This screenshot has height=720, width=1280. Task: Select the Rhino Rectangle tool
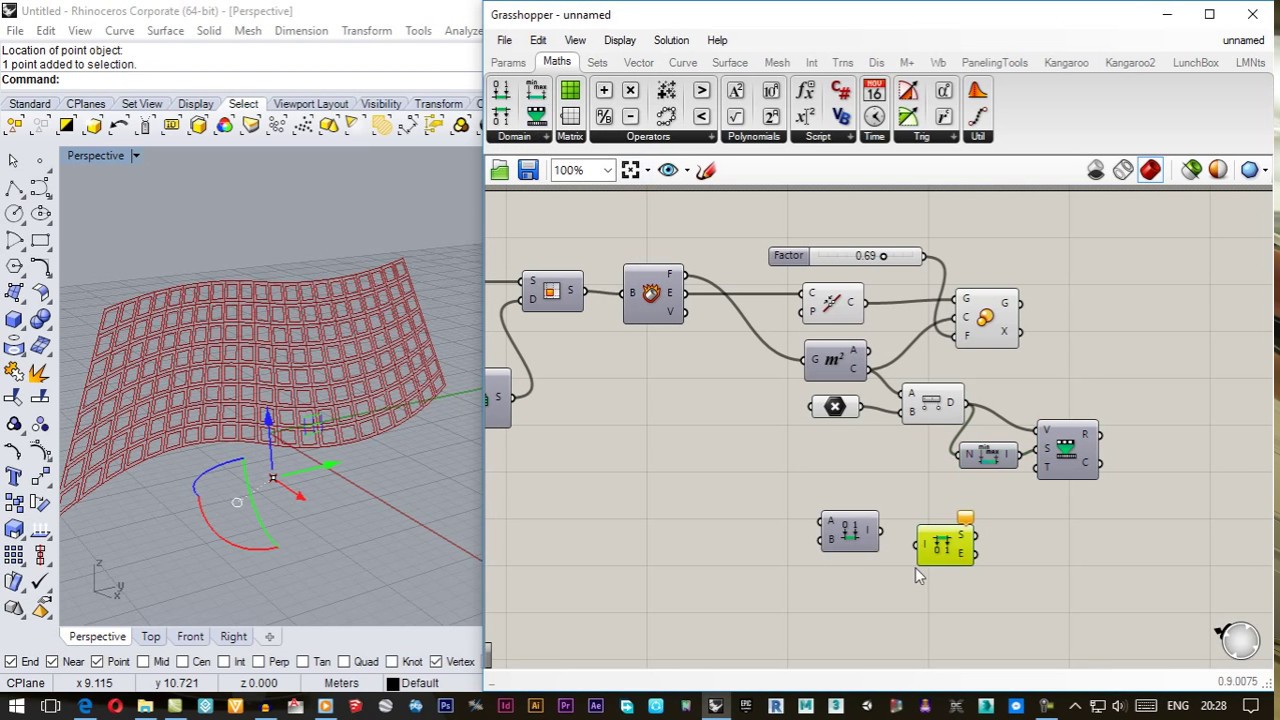tap(40, 240)
